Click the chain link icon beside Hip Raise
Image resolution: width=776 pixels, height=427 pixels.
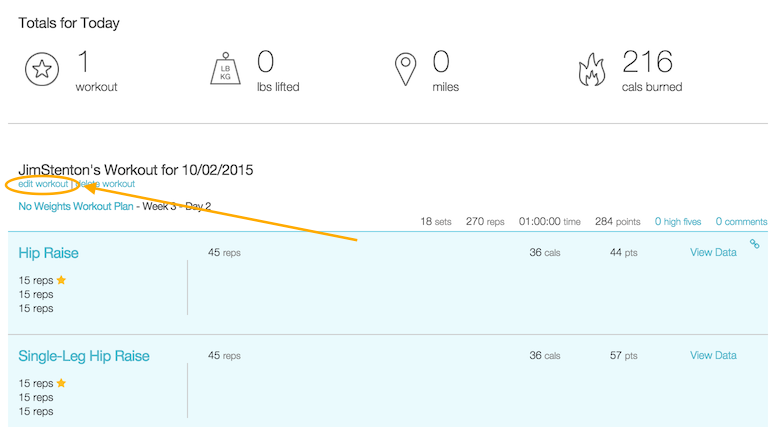[755, 243]
